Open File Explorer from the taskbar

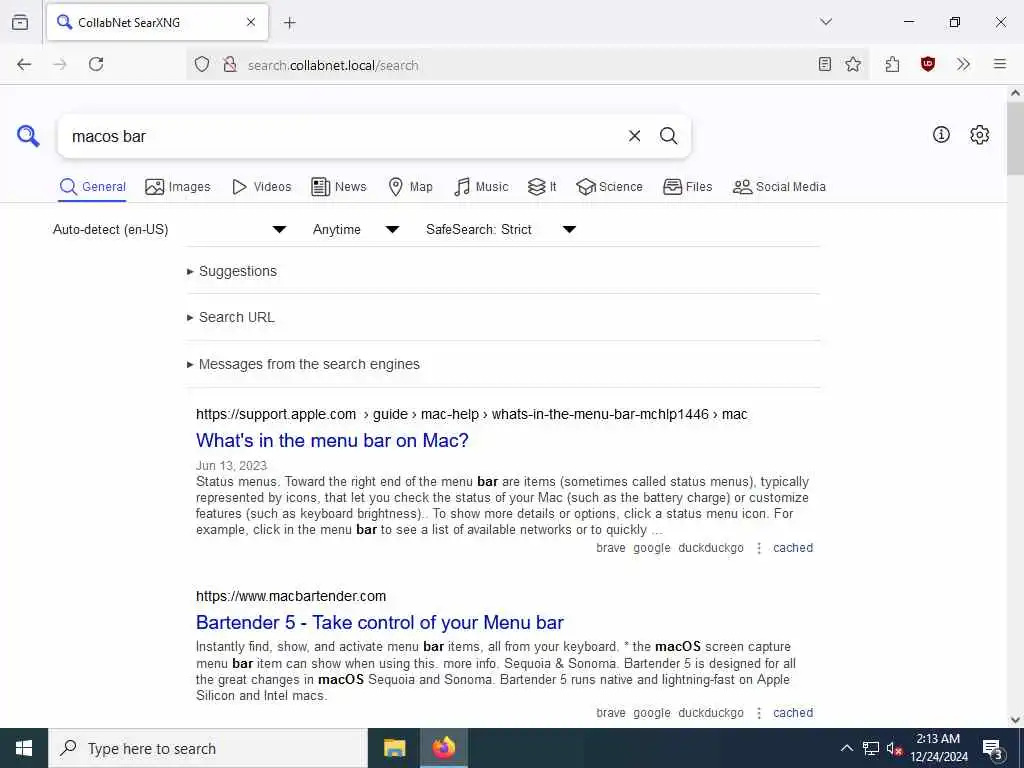click(394, 748)
